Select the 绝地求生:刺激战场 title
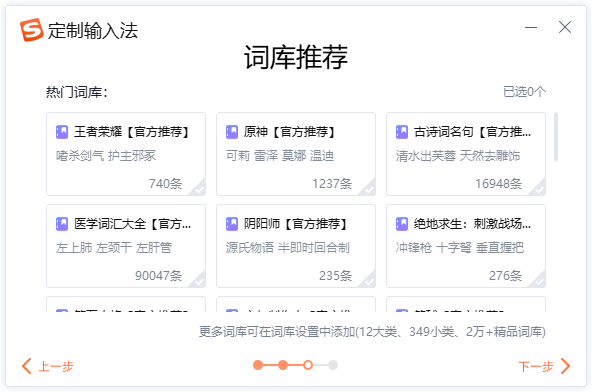This screenshot has height=392, width=592. 472,224
